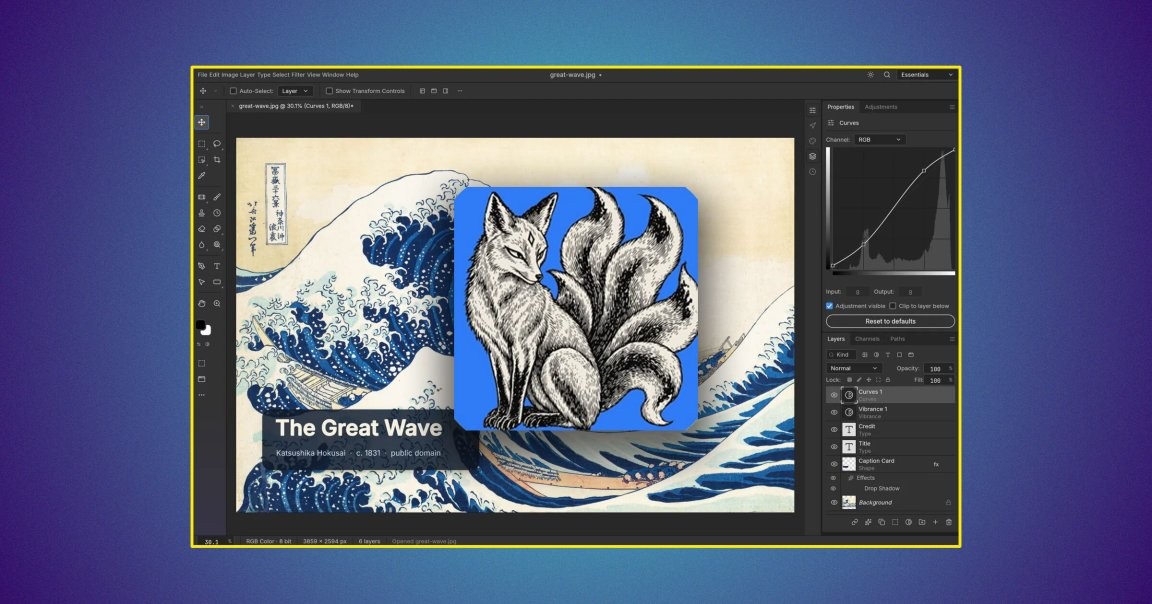Click the lock icon on Background layer
1152x604 pixels.
948,503
